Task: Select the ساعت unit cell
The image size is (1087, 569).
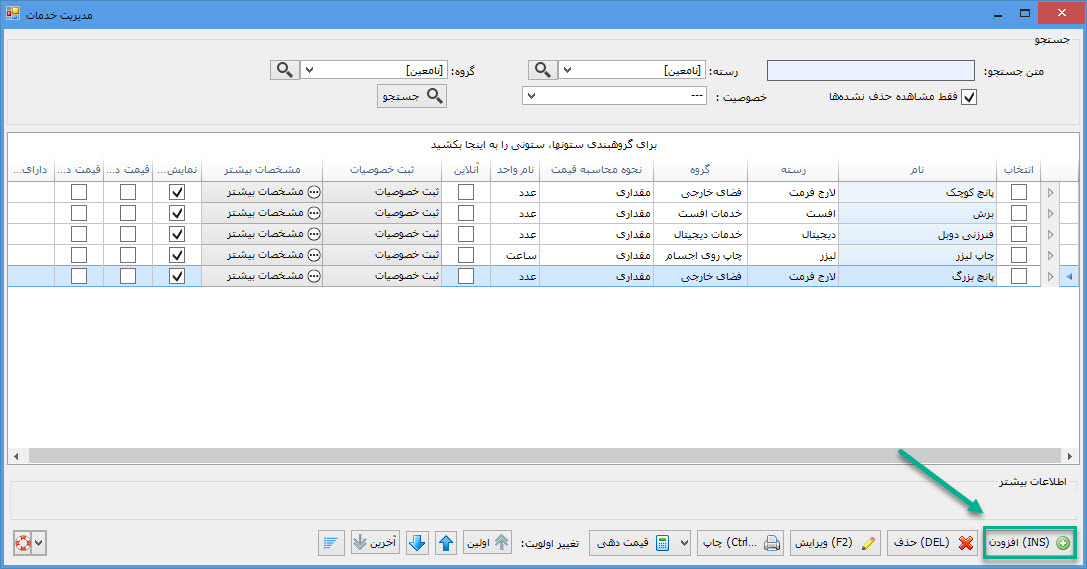Action: point(515,255)
